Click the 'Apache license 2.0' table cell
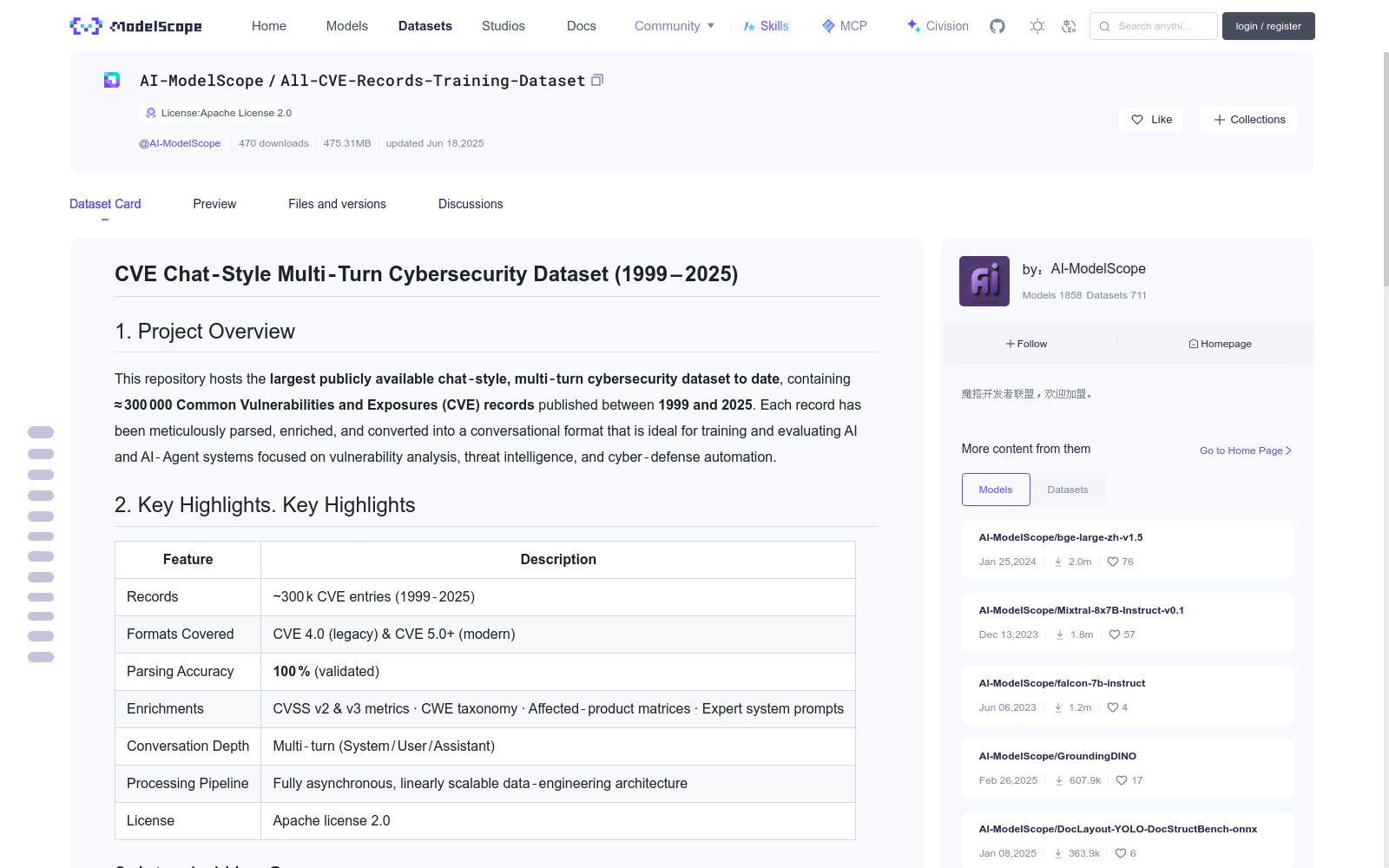Viewport: 1389px width, 868px height. pos(558,821)
